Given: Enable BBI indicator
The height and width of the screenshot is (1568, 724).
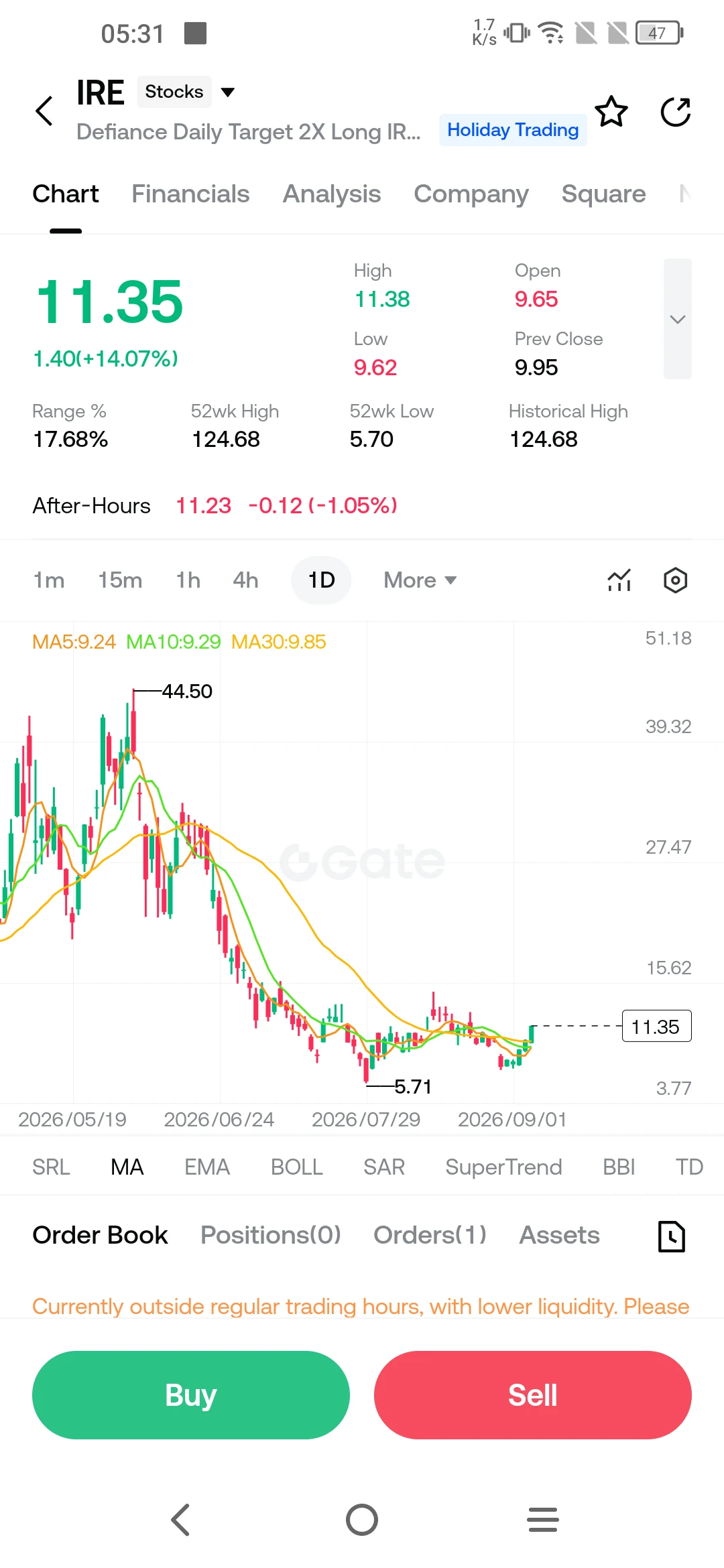Looking at the screenshot, I should pos(619,1167).
